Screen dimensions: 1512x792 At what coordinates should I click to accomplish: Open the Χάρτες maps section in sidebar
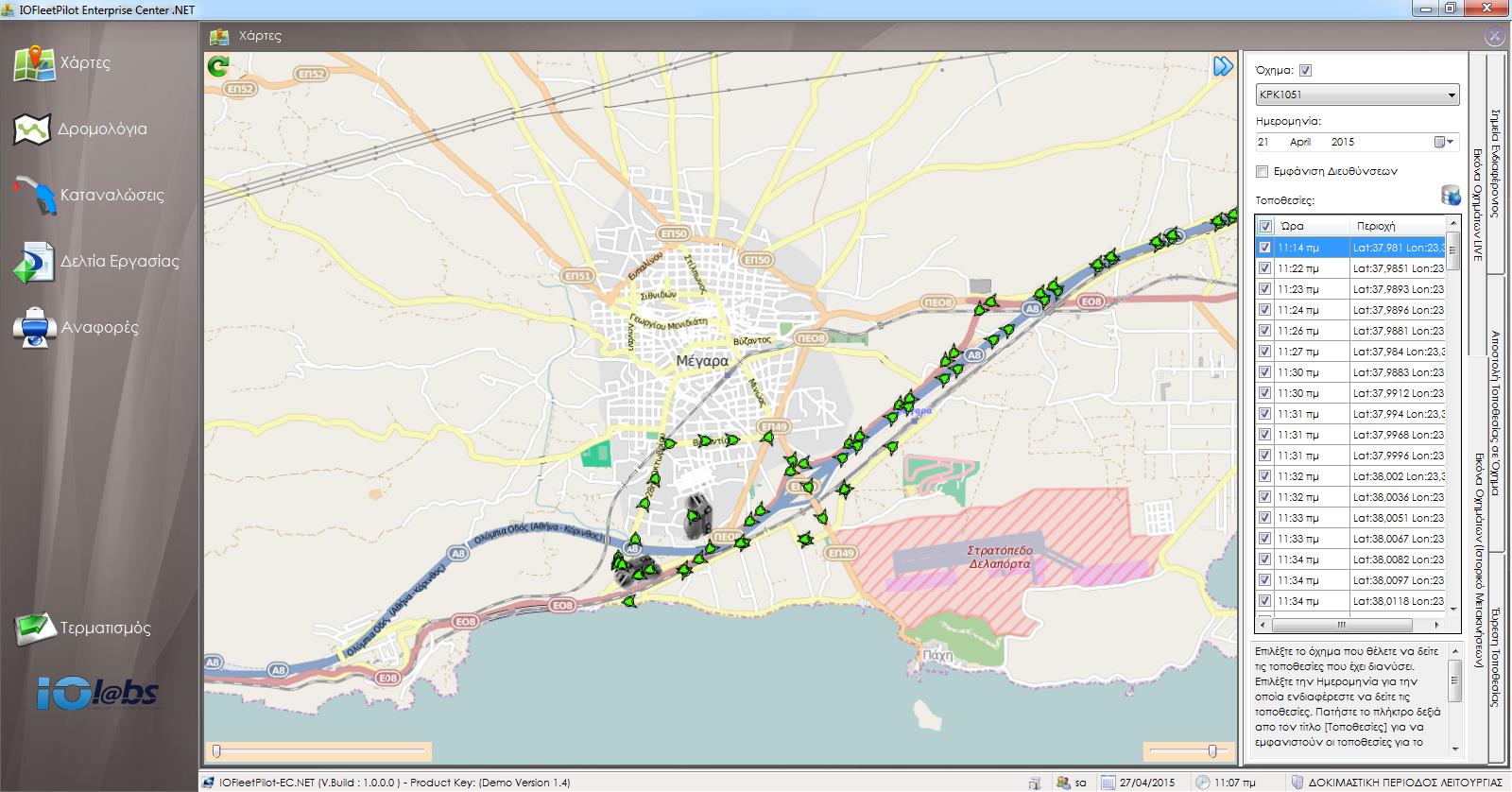[62, 62]
